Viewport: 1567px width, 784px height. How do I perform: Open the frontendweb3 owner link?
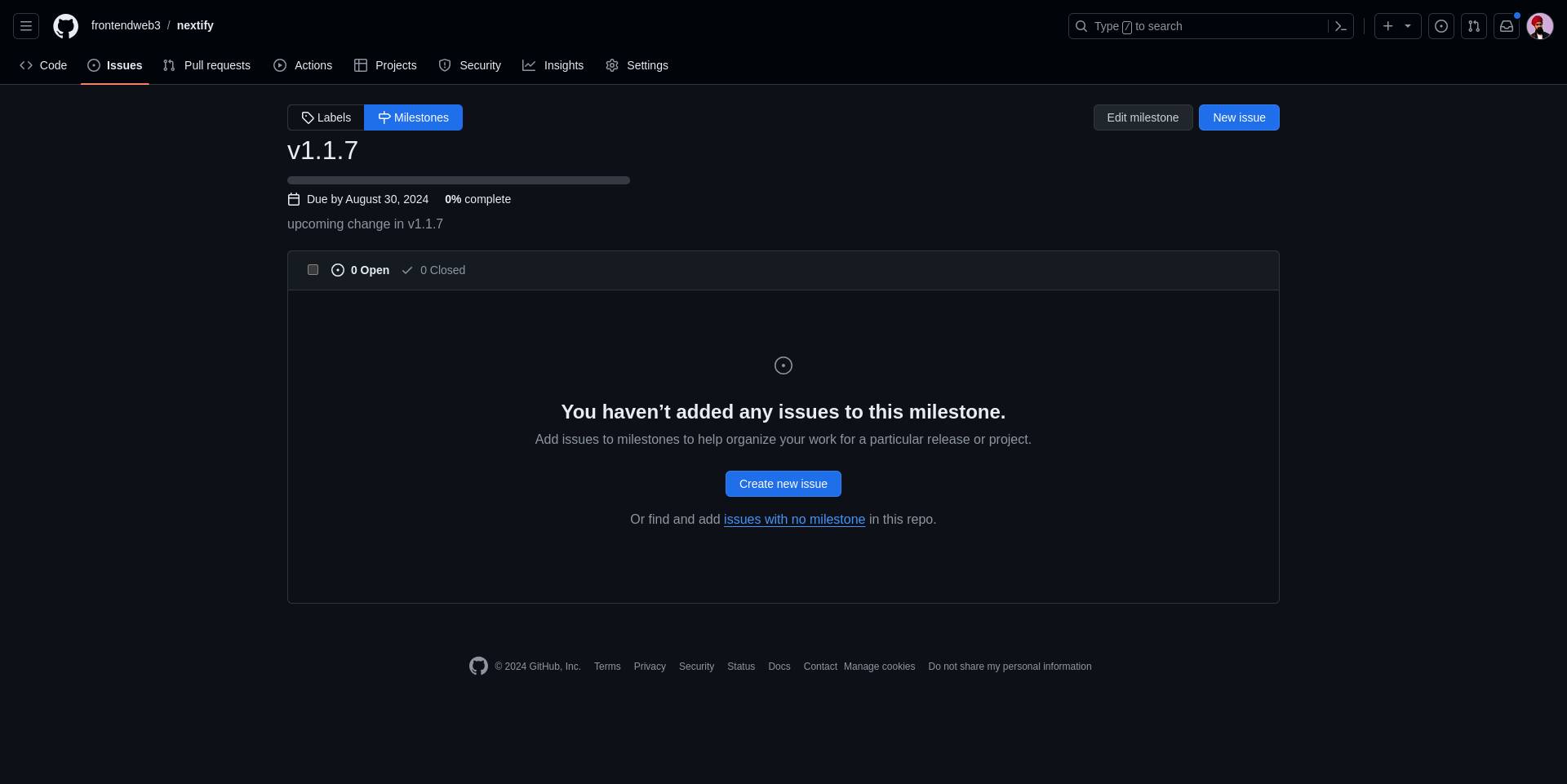(x=126, y=25)
